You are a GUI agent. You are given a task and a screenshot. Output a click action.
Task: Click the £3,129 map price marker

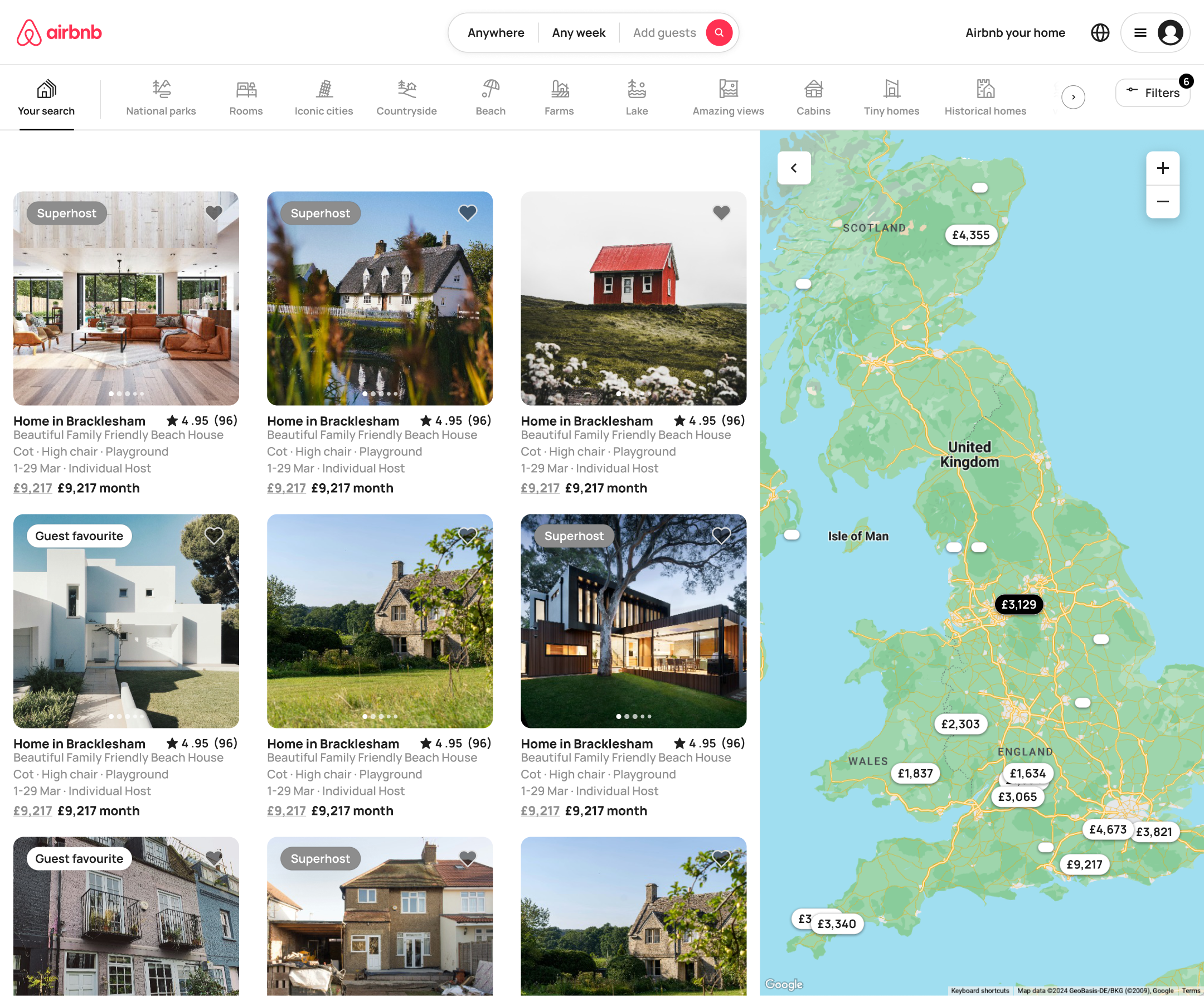click(1018, 604)
